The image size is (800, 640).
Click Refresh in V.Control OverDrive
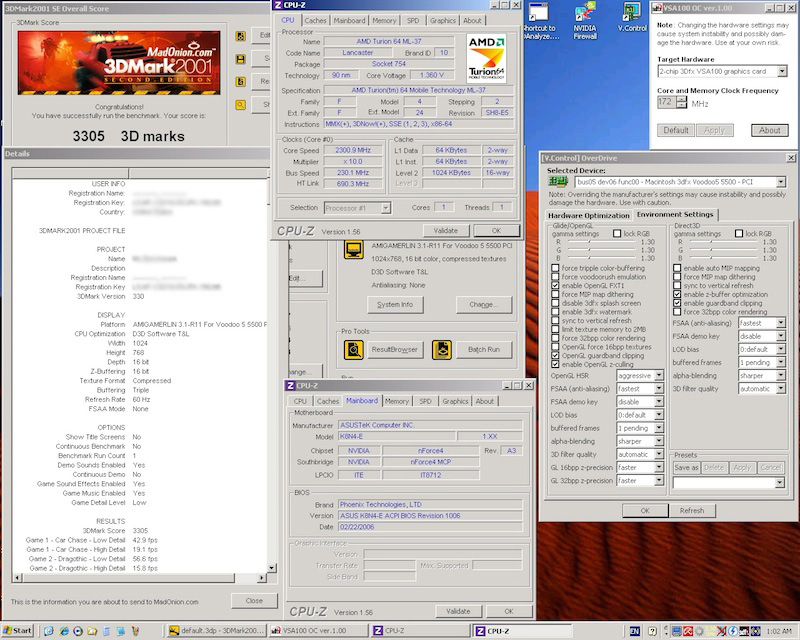click(691, 510)
